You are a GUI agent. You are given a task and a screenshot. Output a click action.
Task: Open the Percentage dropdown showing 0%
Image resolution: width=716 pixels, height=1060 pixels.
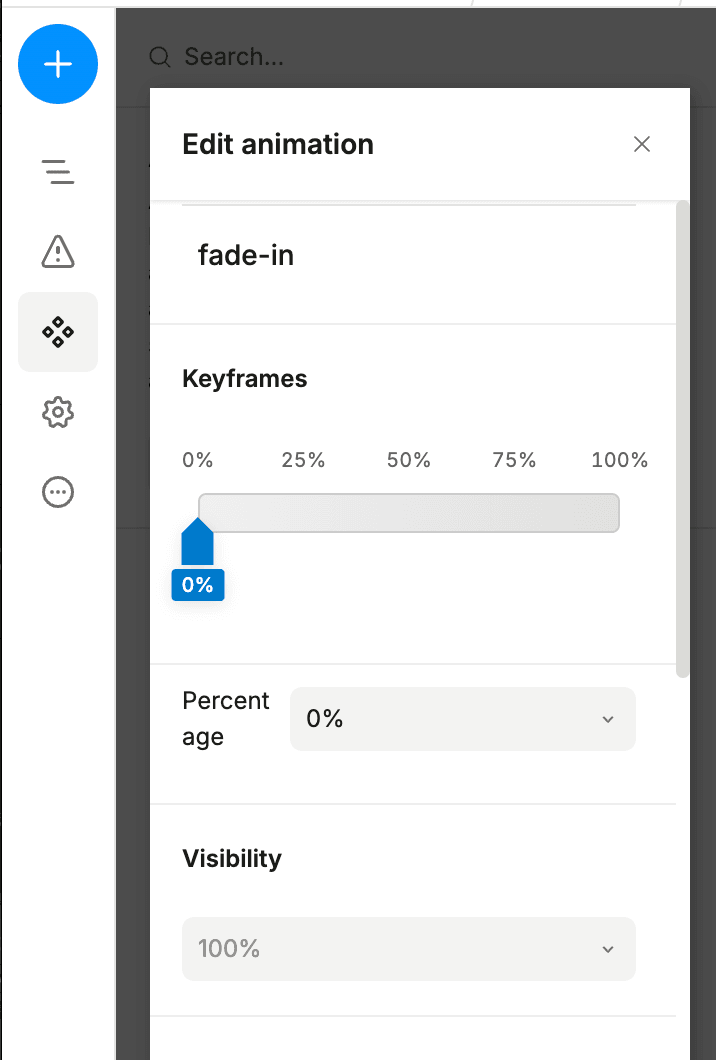(x=450, y=719)
